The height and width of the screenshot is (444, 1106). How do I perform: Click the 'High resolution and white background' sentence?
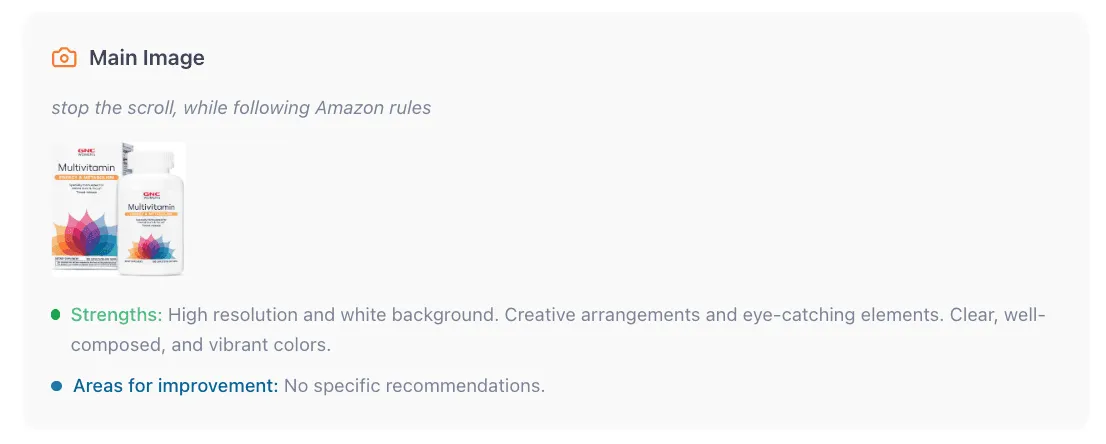[332, 315]
